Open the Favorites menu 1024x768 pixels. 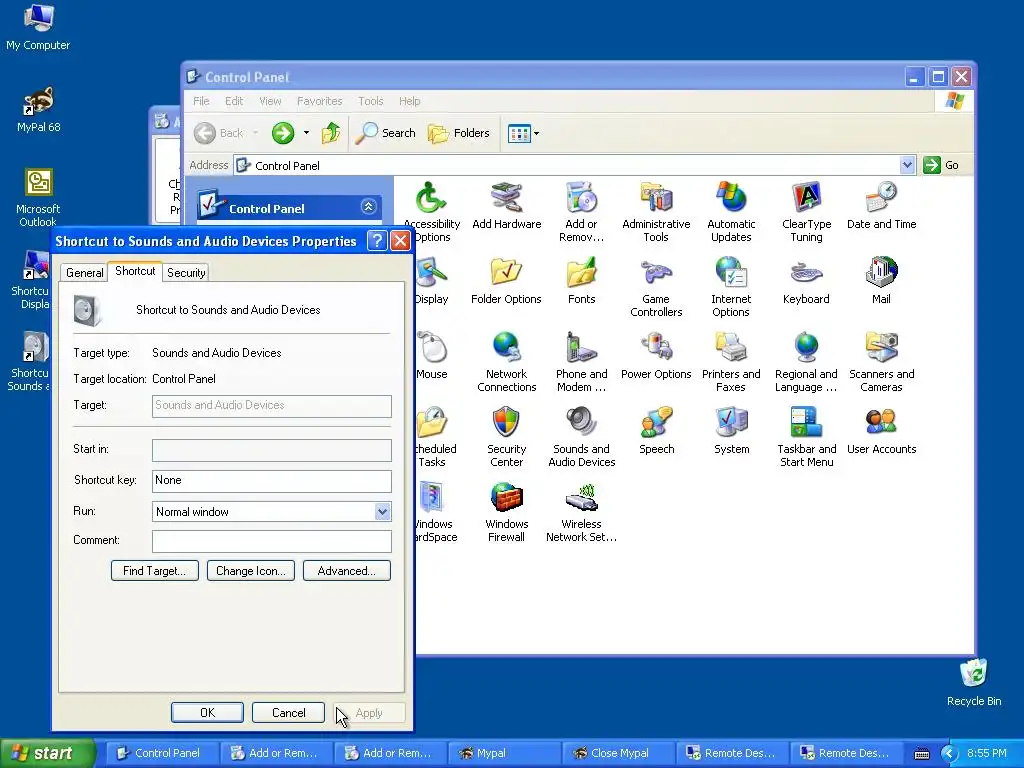point(319,101)
